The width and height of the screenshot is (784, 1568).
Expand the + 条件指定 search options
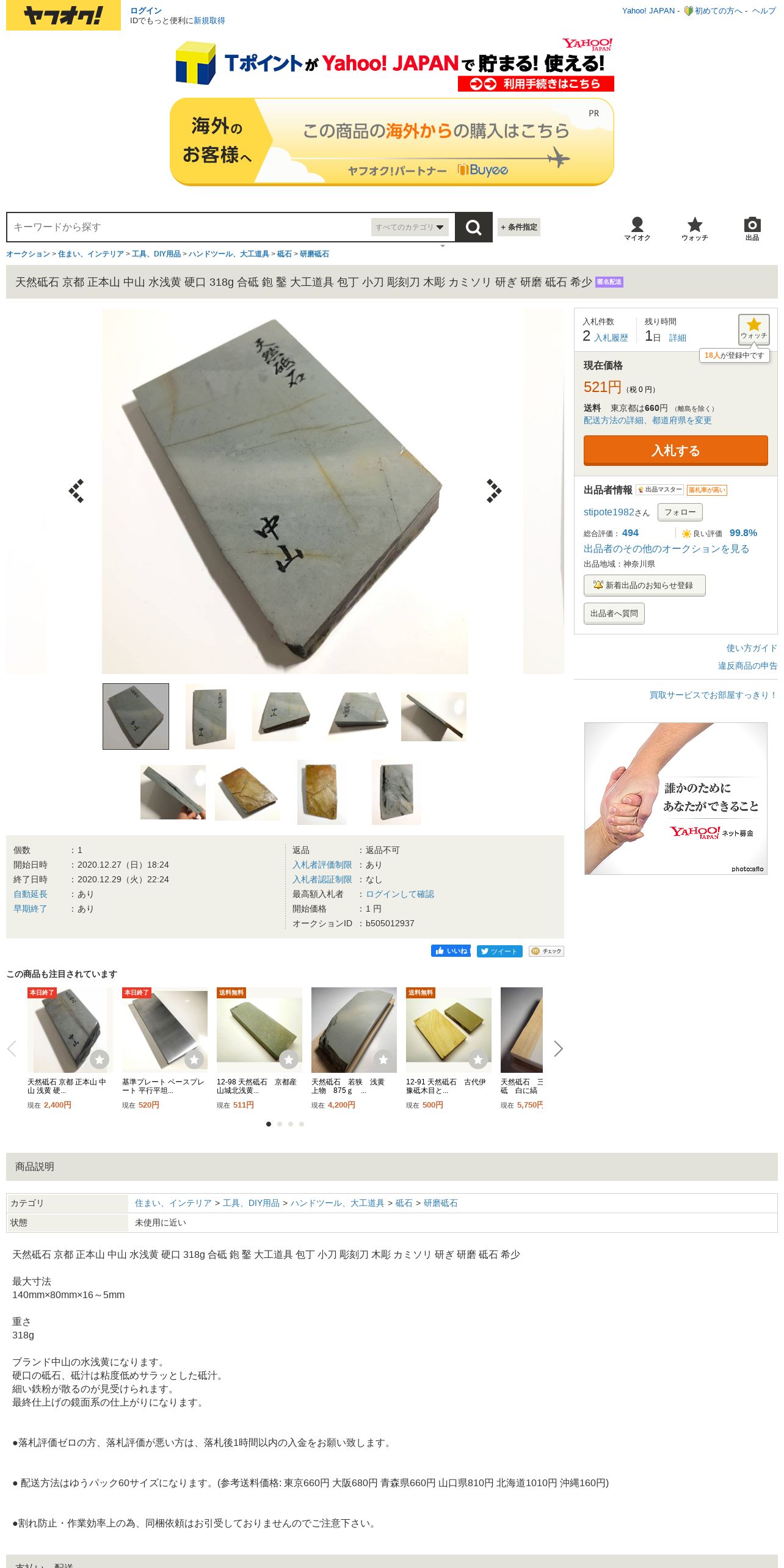[x=519, y=227]
